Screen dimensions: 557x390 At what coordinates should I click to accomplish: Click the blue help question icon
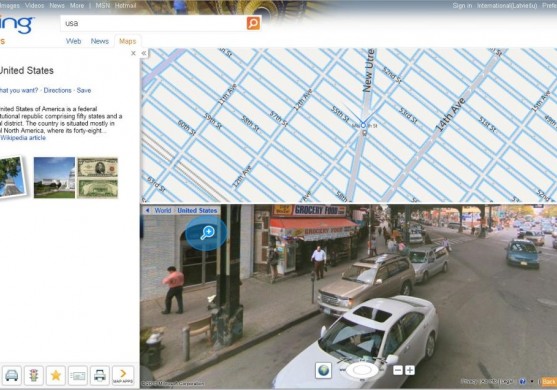[522, 381]
